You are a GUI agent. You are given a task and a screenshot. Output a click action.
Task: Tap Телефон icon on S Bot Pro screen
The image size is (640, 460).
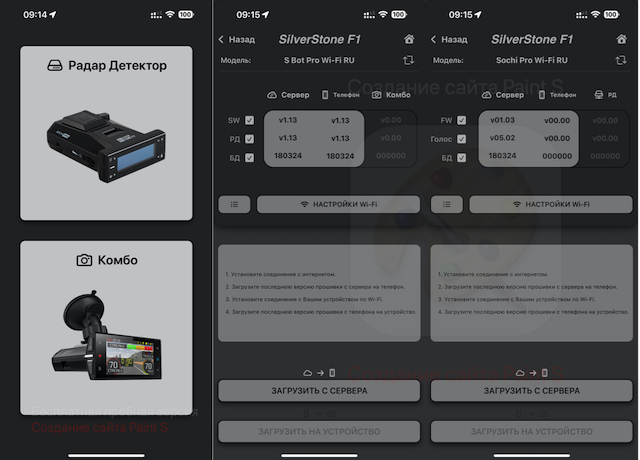(325, 95)
